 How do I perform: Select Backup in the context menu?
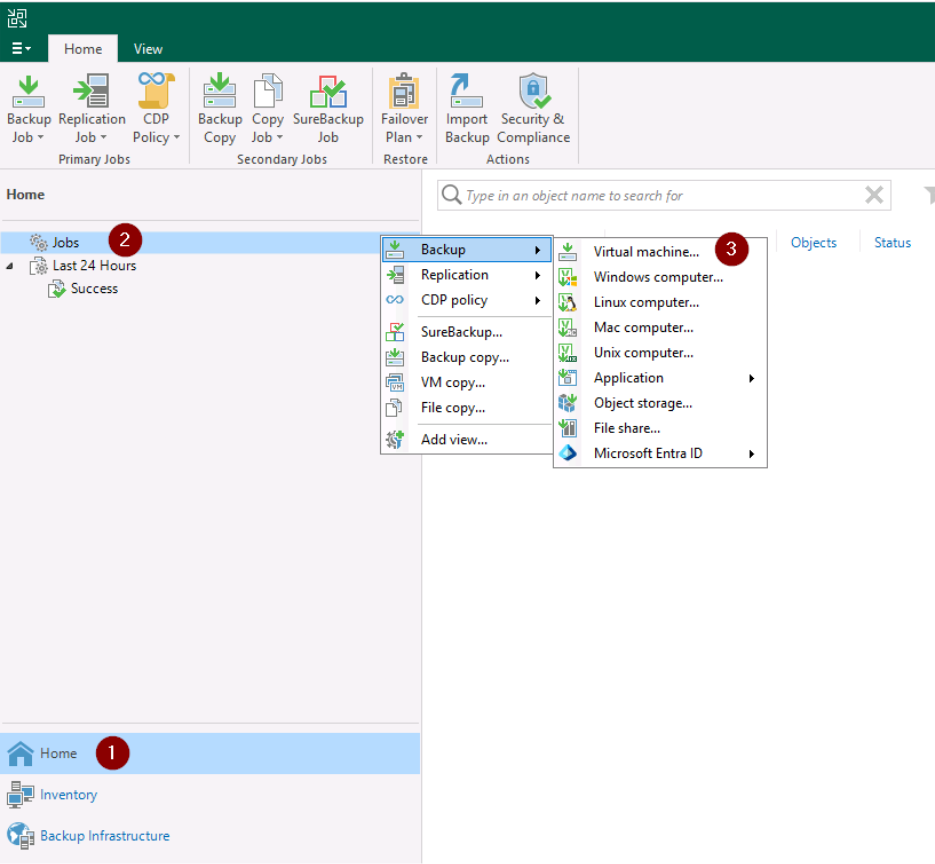click(466, 249)
